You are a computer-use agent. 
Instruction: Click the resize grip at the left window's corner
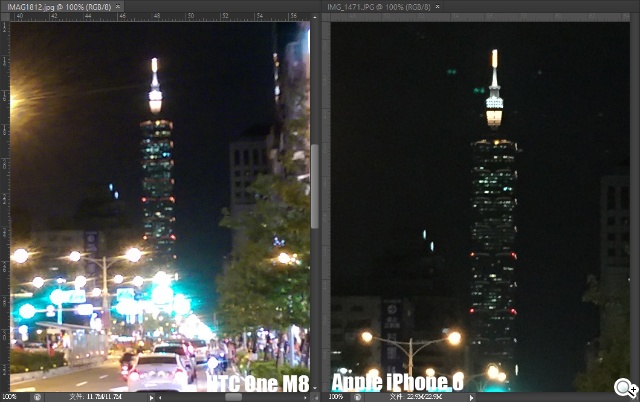(315, 398)
